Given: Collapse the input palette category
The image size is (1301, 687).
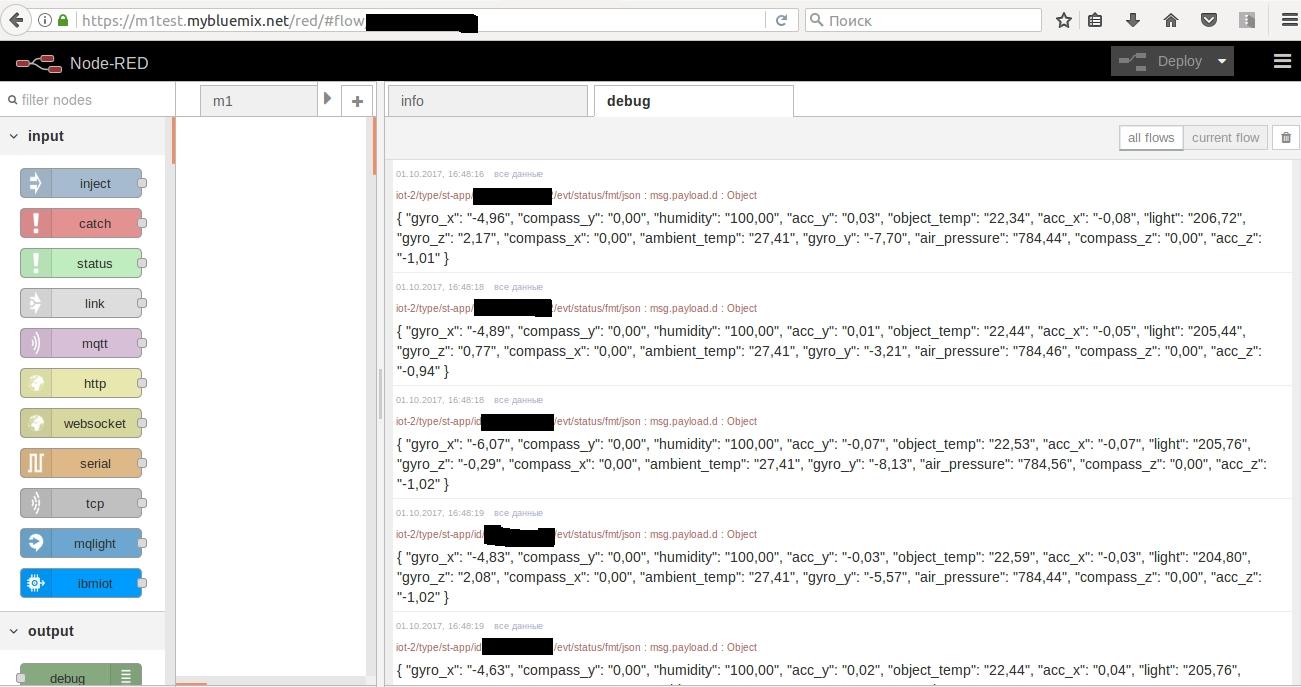Looking at the screenshot, I should [x=14, y=136].
